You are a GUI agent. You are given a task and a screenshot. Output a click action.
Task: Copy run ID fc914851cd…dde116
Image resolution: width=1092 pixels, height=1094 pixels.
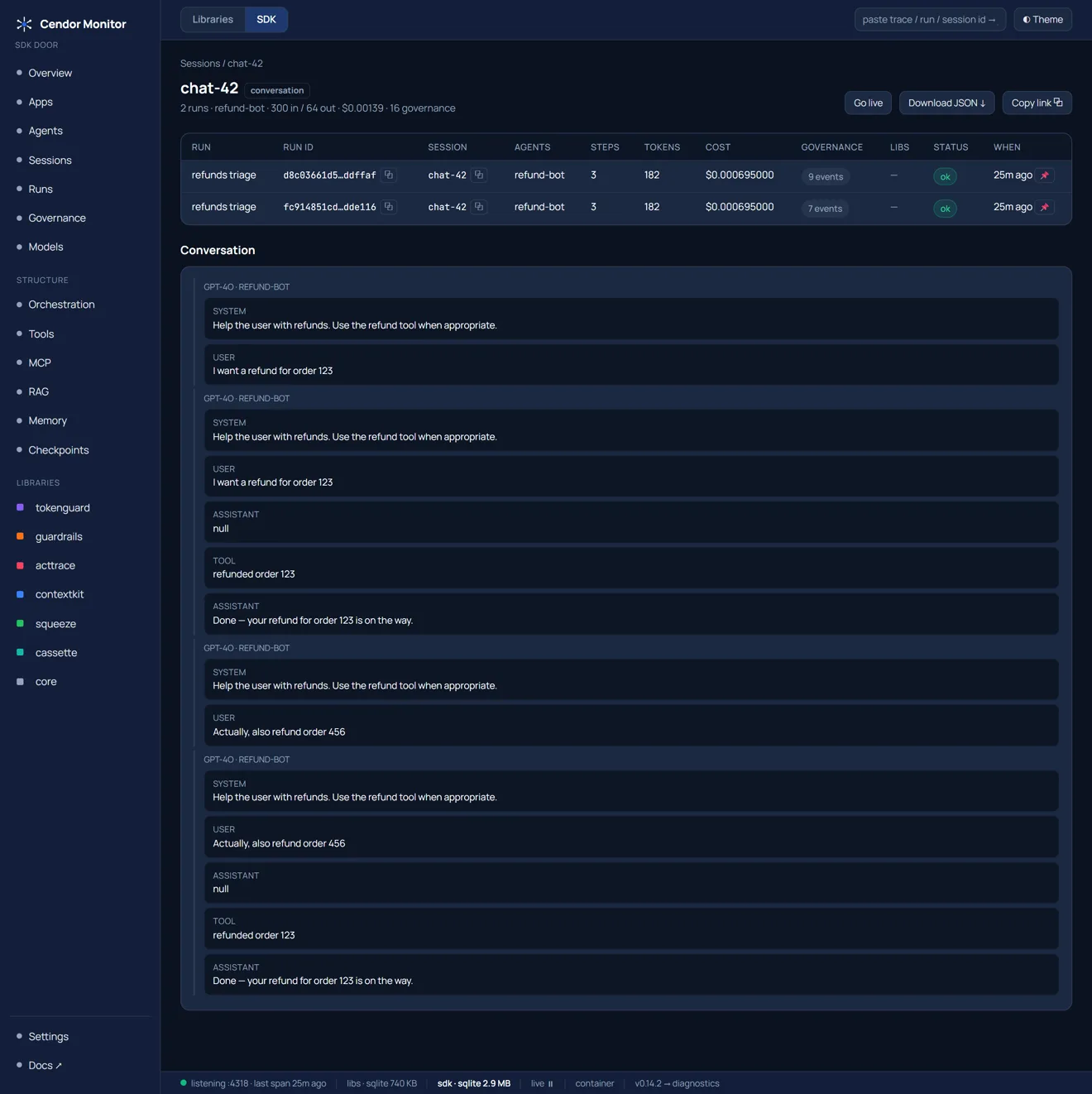click(x=389, y=207)
